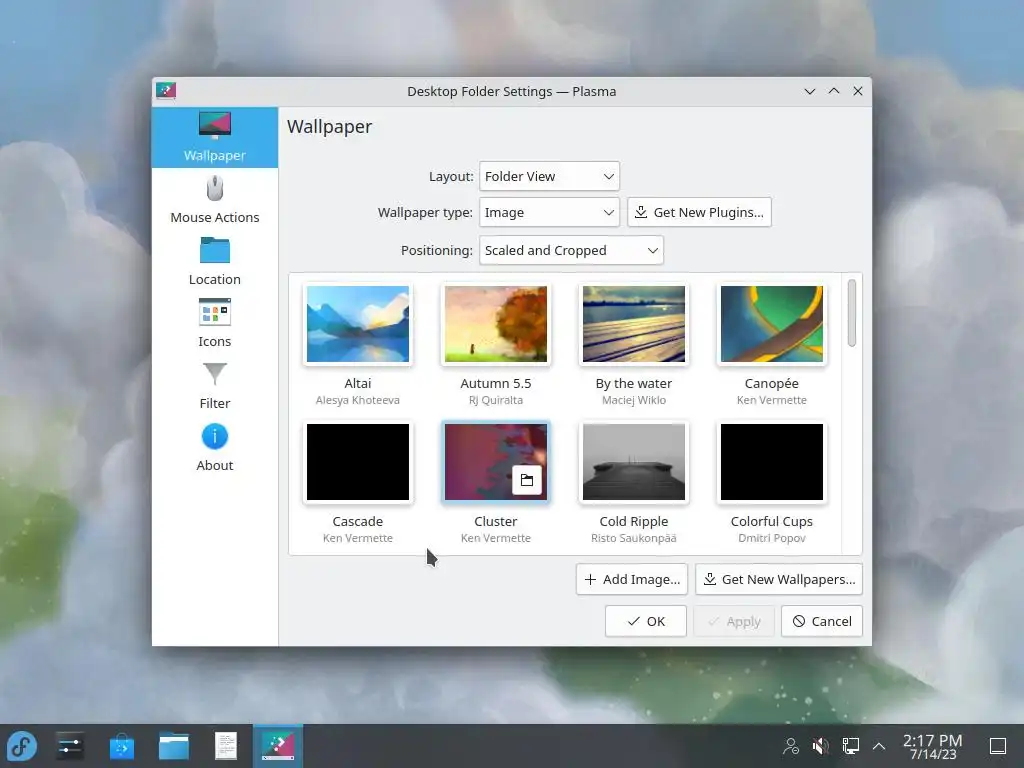Pick the Colorful Cups wallpaper
The image size is (1024, 768).
click(x=771, y=462)
